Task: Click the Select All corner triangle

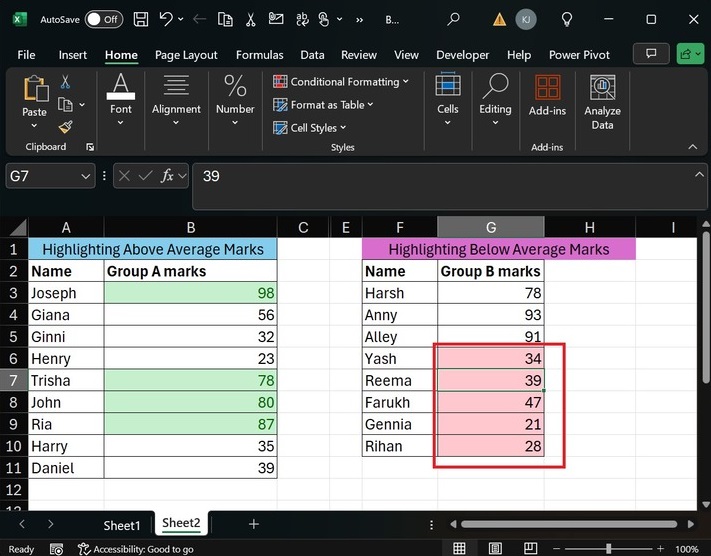Action: 18,227
